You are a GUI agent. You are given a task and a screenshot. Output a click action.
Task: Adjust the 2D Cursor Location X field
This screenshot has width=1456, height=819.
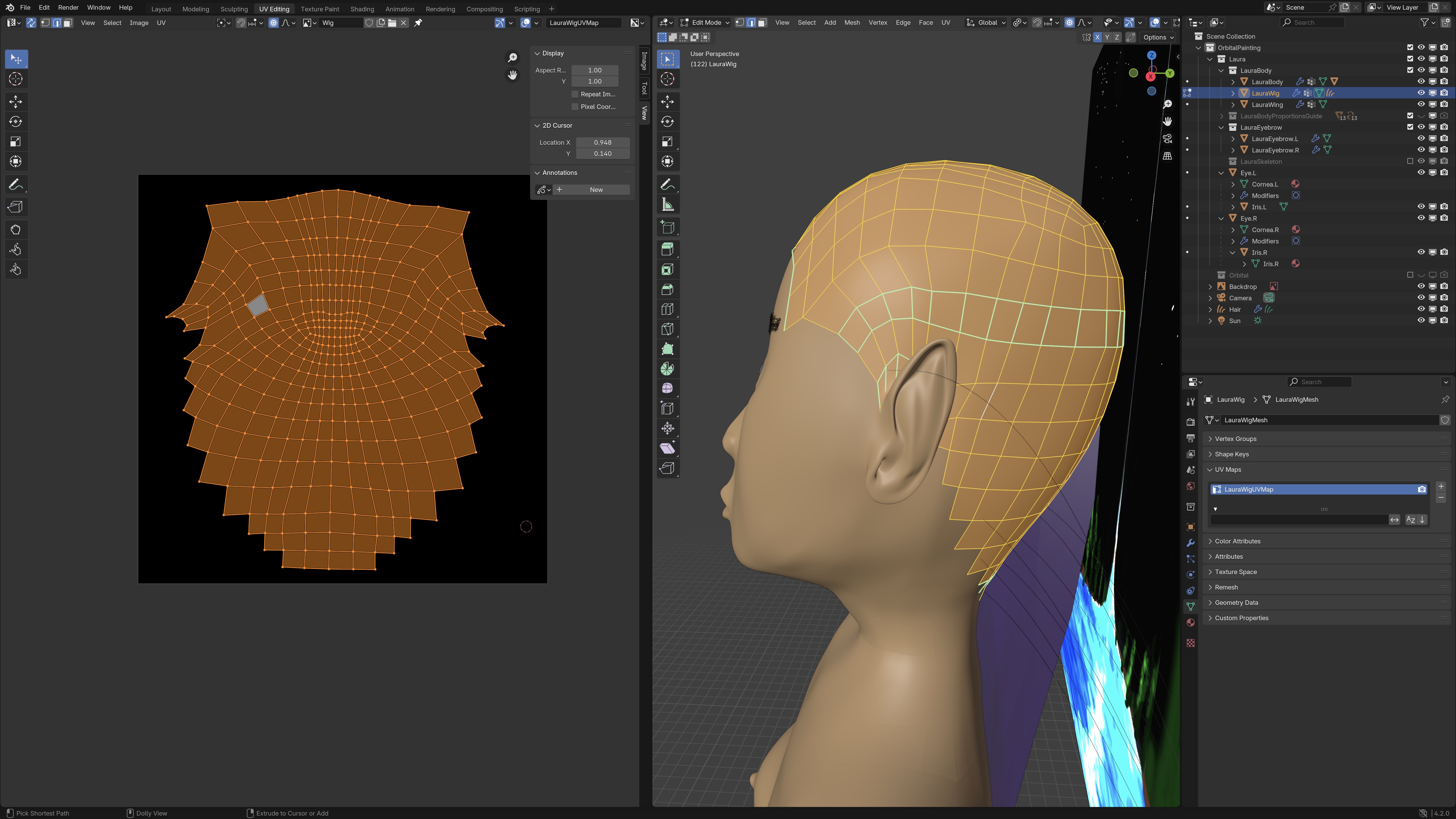pyautogui.click(x=603, y=142)
